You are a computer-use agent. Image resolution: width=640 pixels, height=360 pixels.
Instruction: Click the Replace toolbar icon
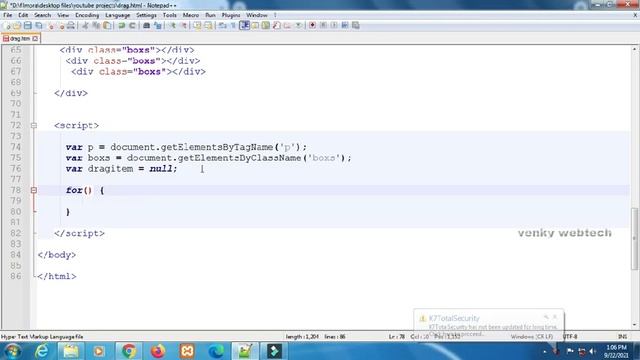pos(158,26)
